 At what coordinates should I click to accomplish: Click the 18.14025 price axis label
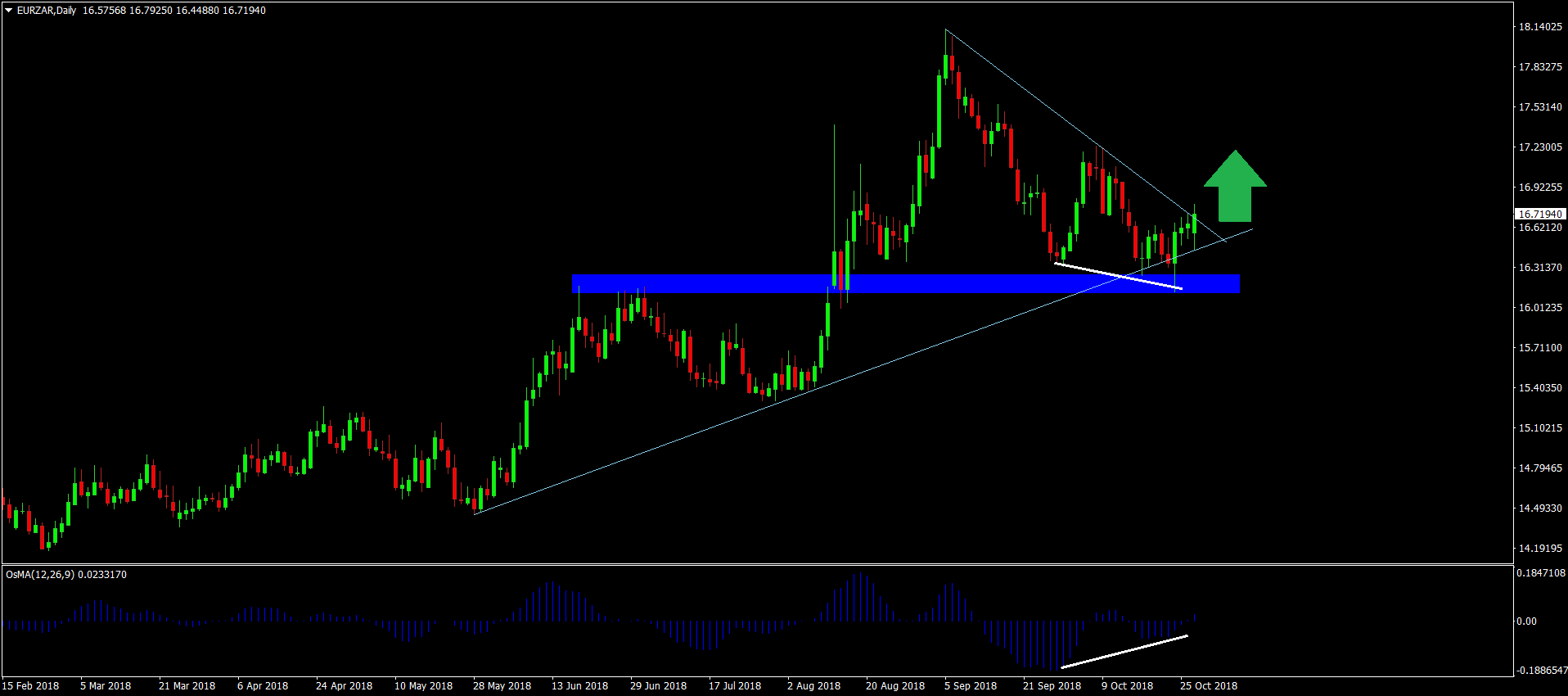click(1540, 27)
